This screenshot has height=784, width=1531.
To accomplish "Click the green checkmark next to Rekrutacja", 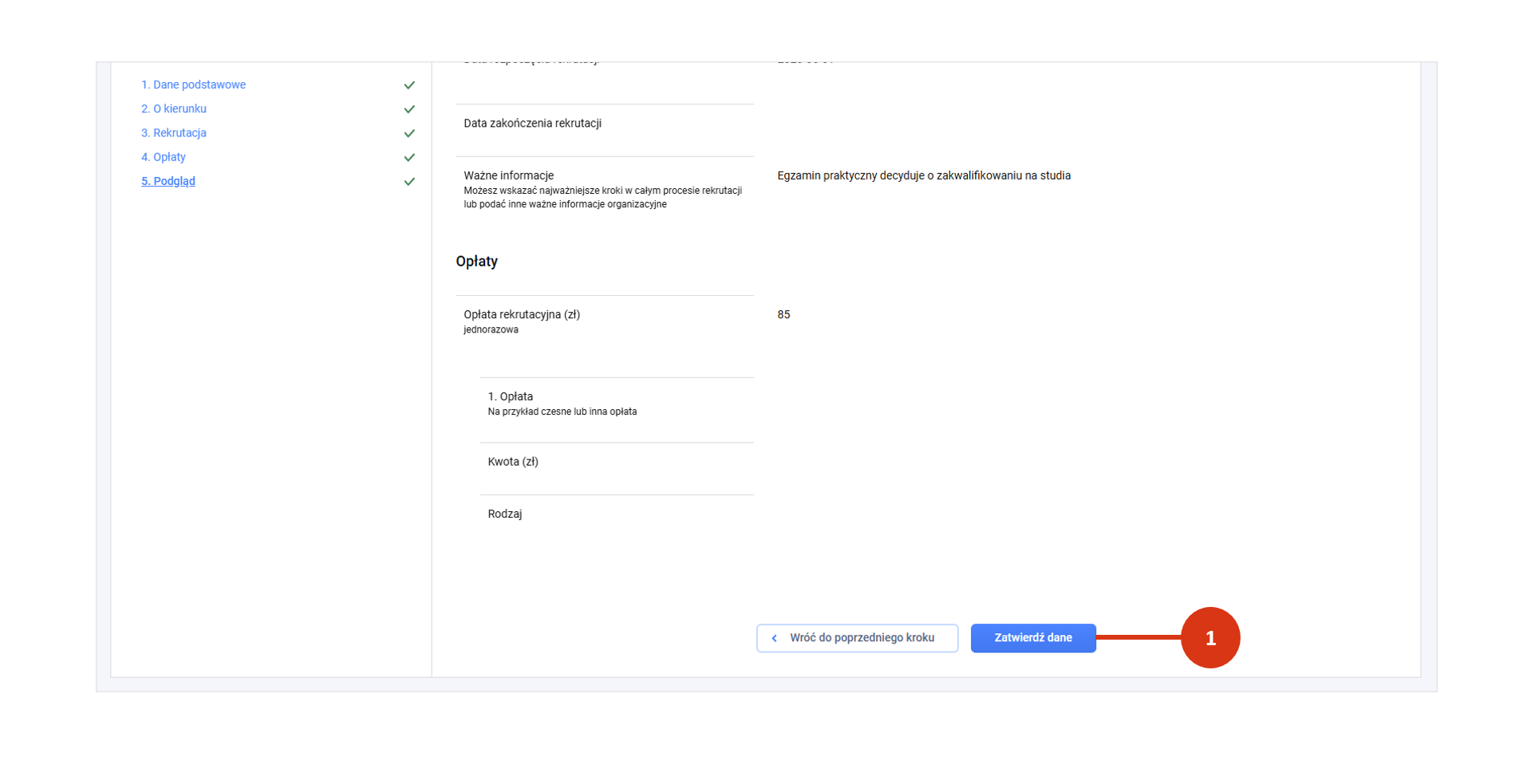I will pos(409,133).
